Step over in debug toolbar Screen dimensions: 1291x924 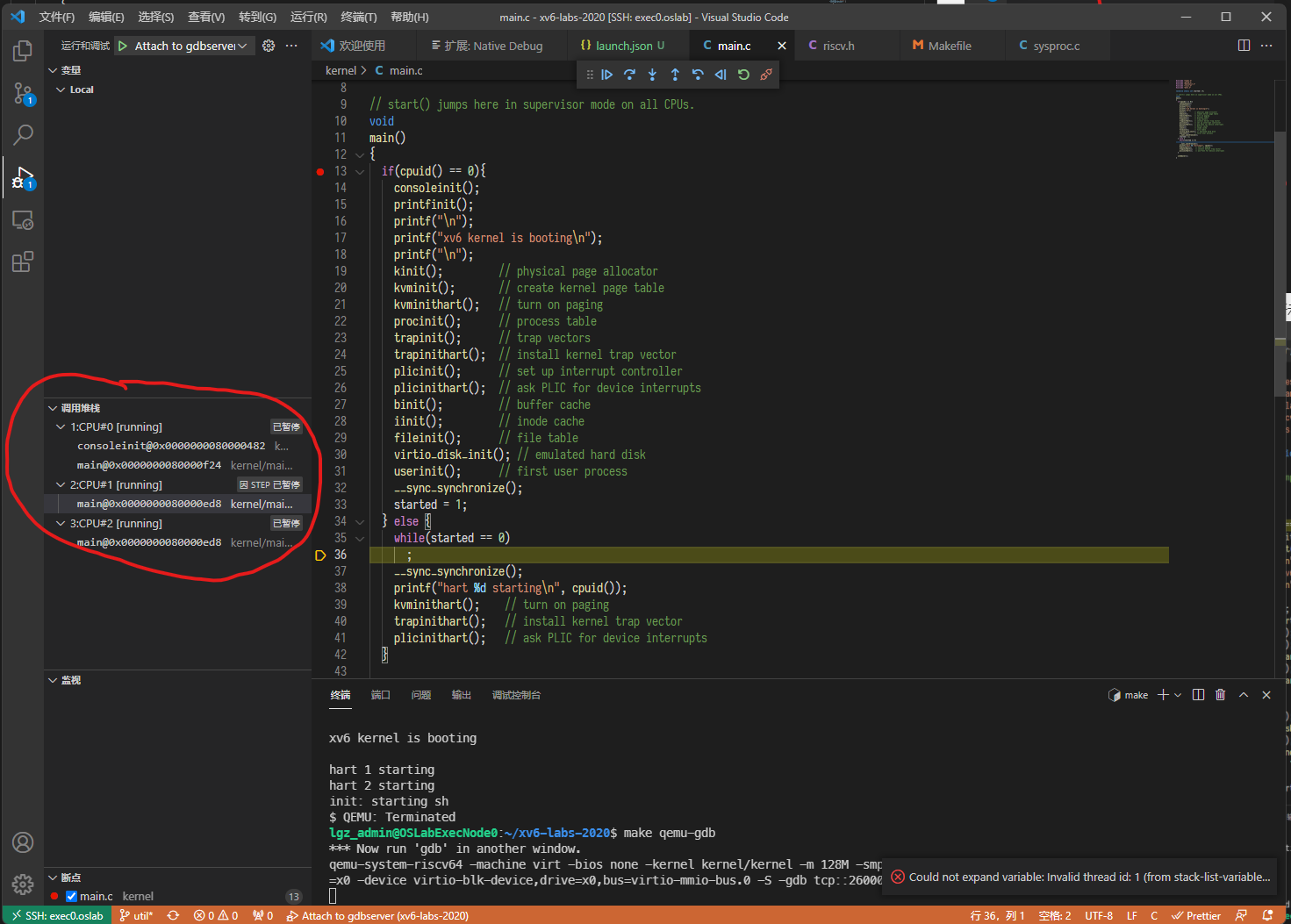pyautogui.click(x=629, y=75)
